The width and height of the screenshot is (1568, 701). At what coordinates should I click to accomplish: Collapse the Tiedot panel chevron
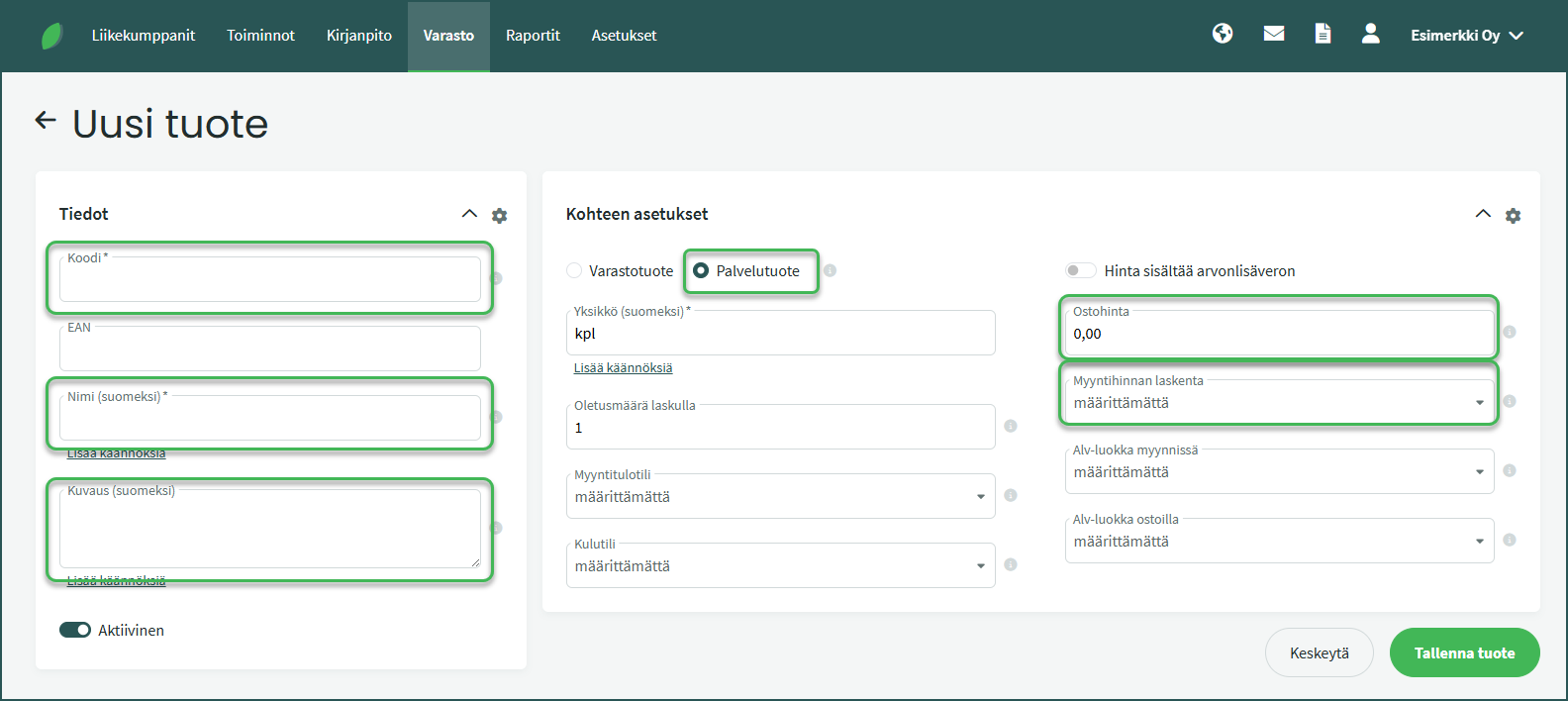tap(469, 214)
